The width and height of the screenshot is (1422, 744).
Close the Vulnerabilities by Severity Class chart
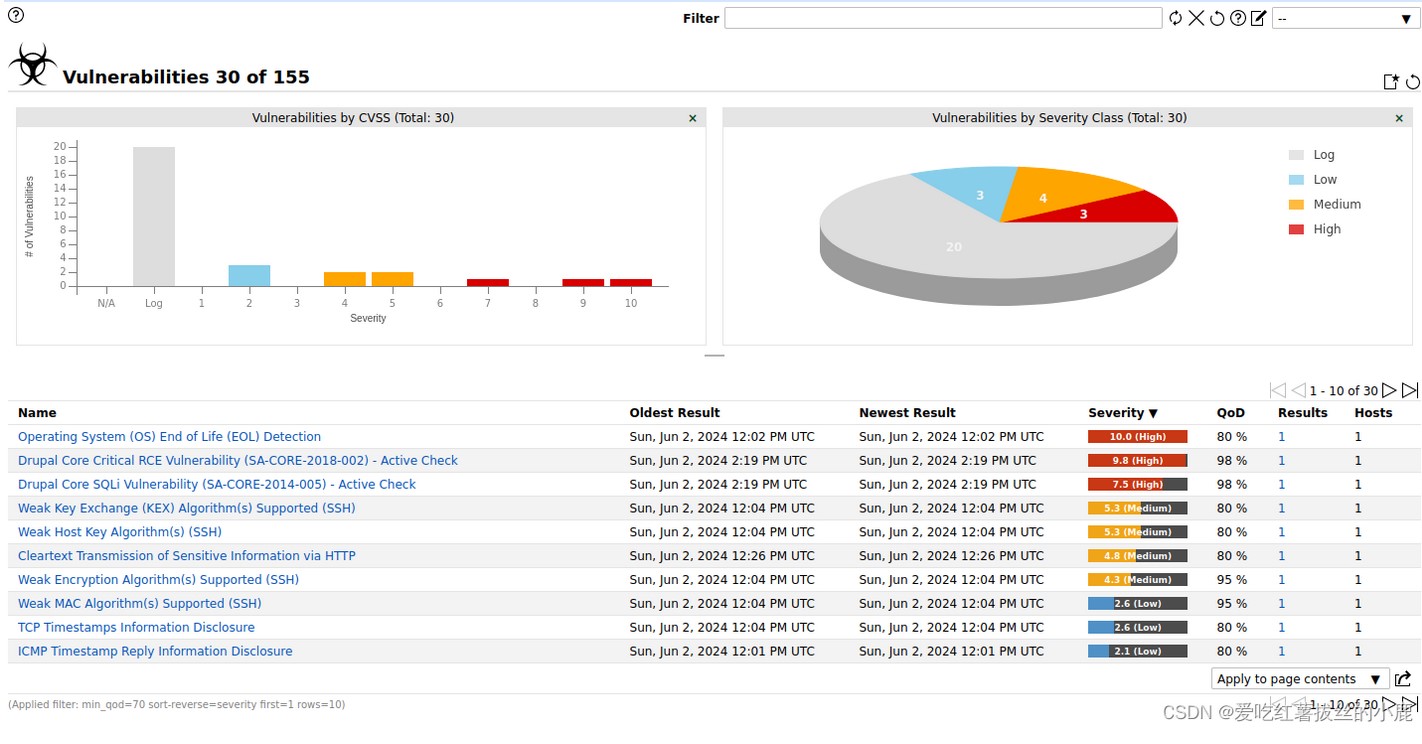pos(1399,118)
